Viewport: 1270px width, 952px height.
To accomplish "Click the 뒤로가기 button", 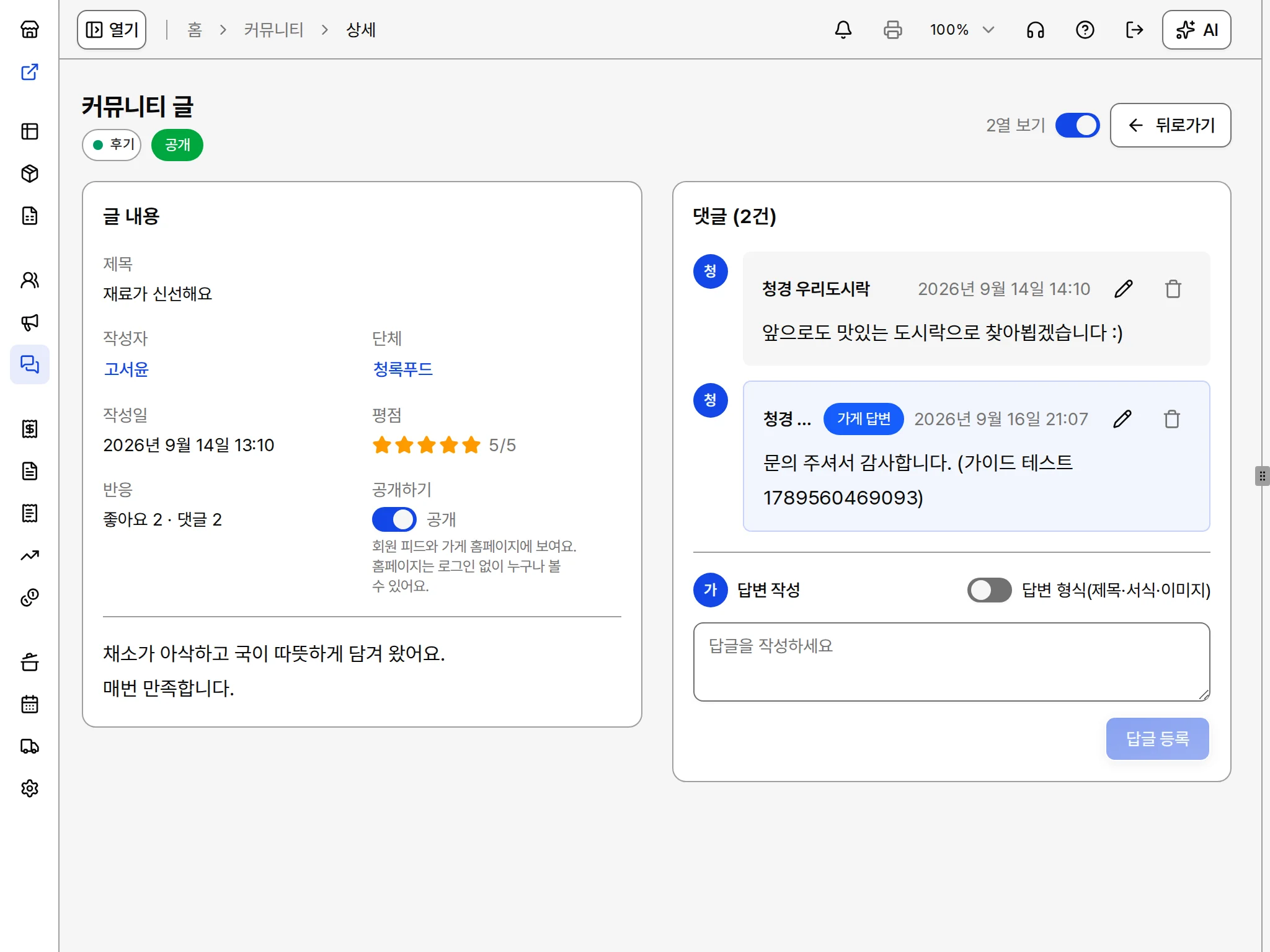I will [x=1170, y=125].
